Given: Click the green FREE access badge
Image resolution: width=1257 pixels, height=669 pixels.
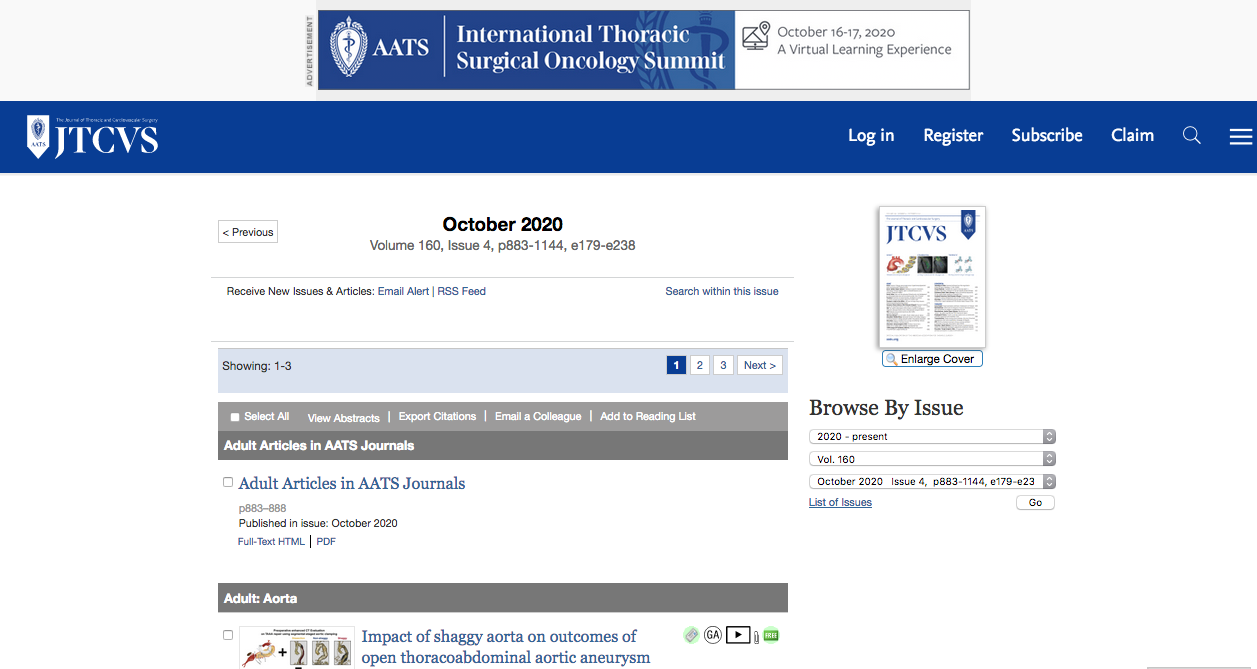Looking at the screenshot, I should [771, 634].
